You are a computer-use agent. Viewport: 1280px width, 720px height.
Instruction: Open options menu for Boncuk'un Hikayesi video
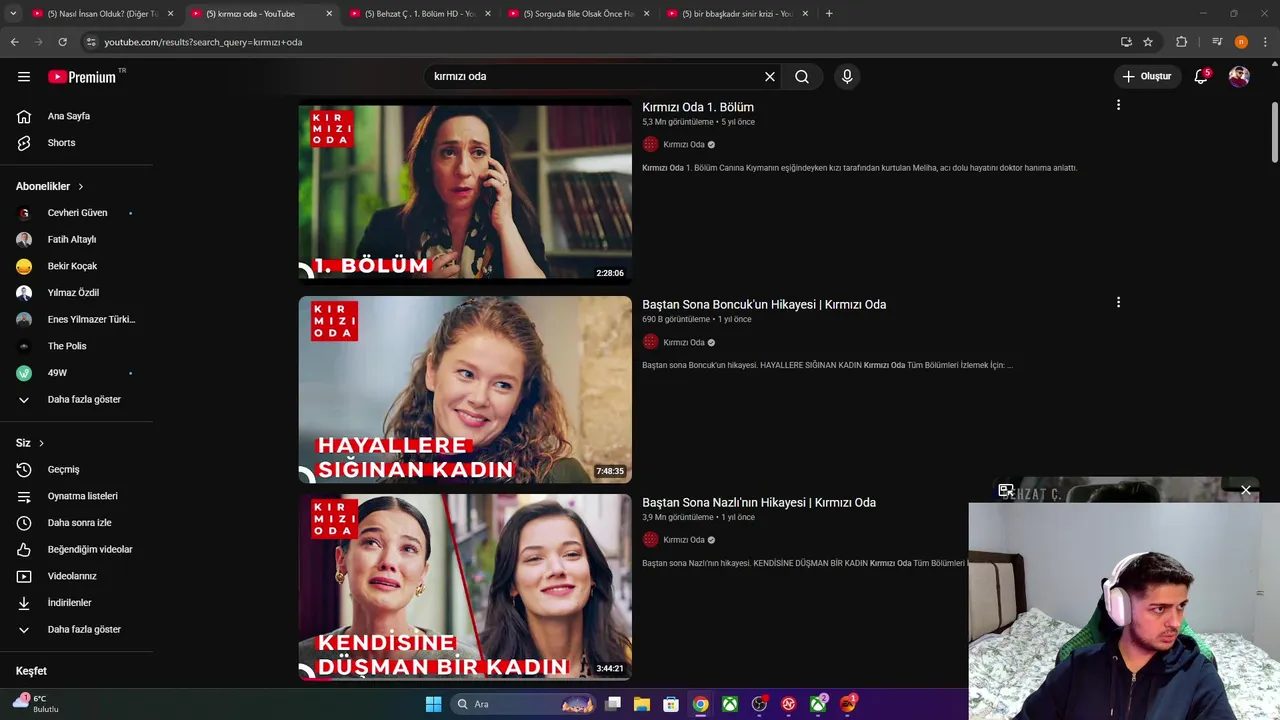point(1118,302)
